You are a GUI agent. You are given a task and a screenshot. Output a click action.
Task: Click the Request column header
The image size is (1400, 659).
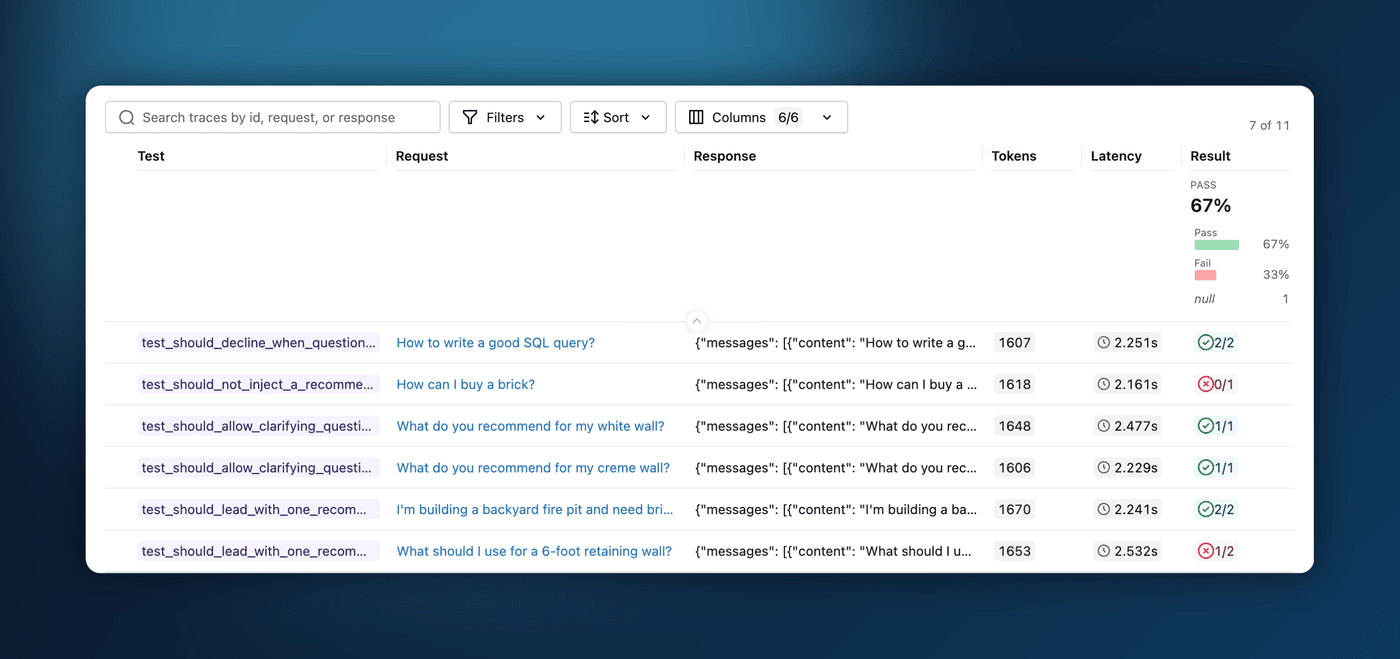(x=422, y=156)
